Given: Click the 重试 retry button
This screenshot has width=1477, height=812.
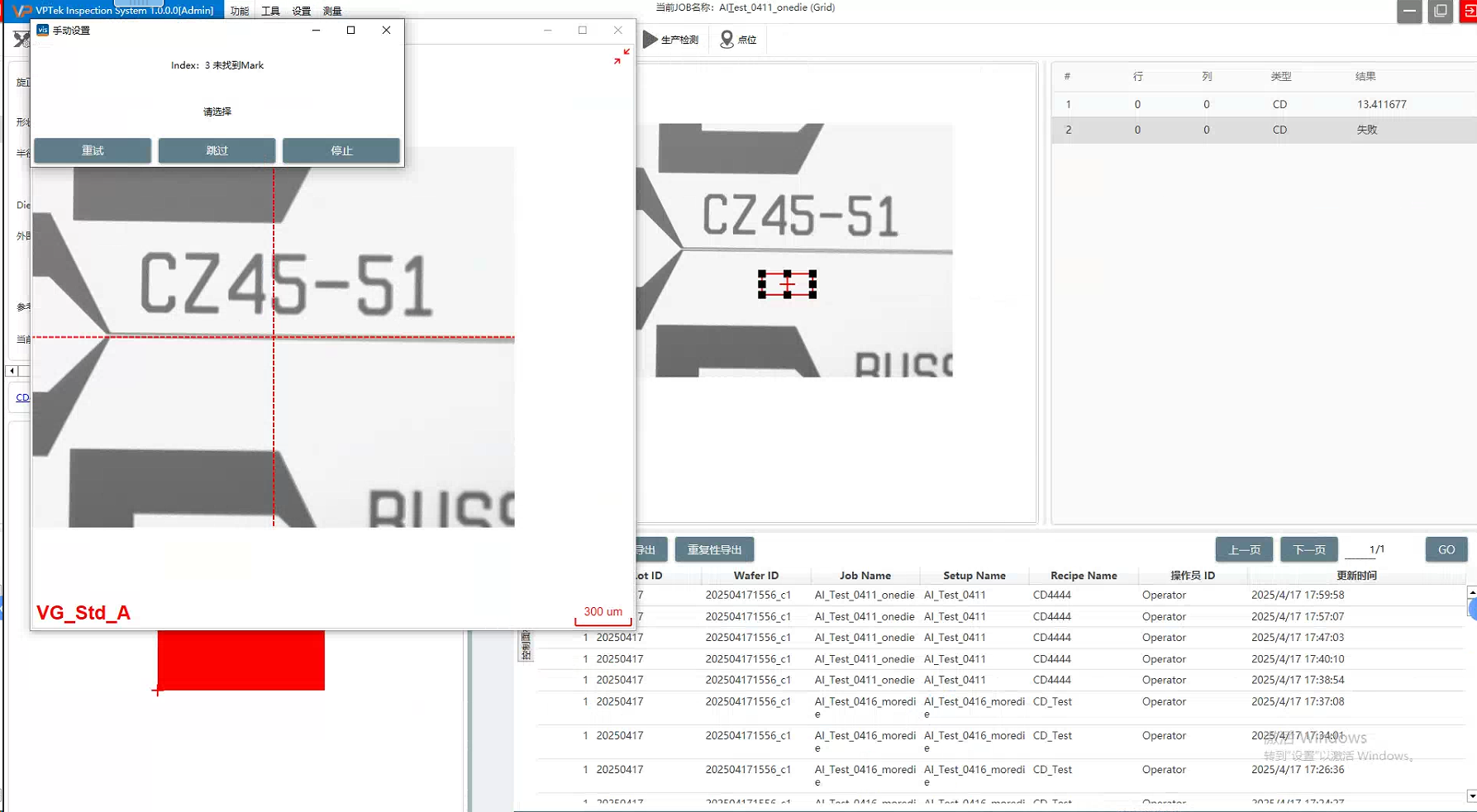Looking at the screenshot, I should 93,150.
